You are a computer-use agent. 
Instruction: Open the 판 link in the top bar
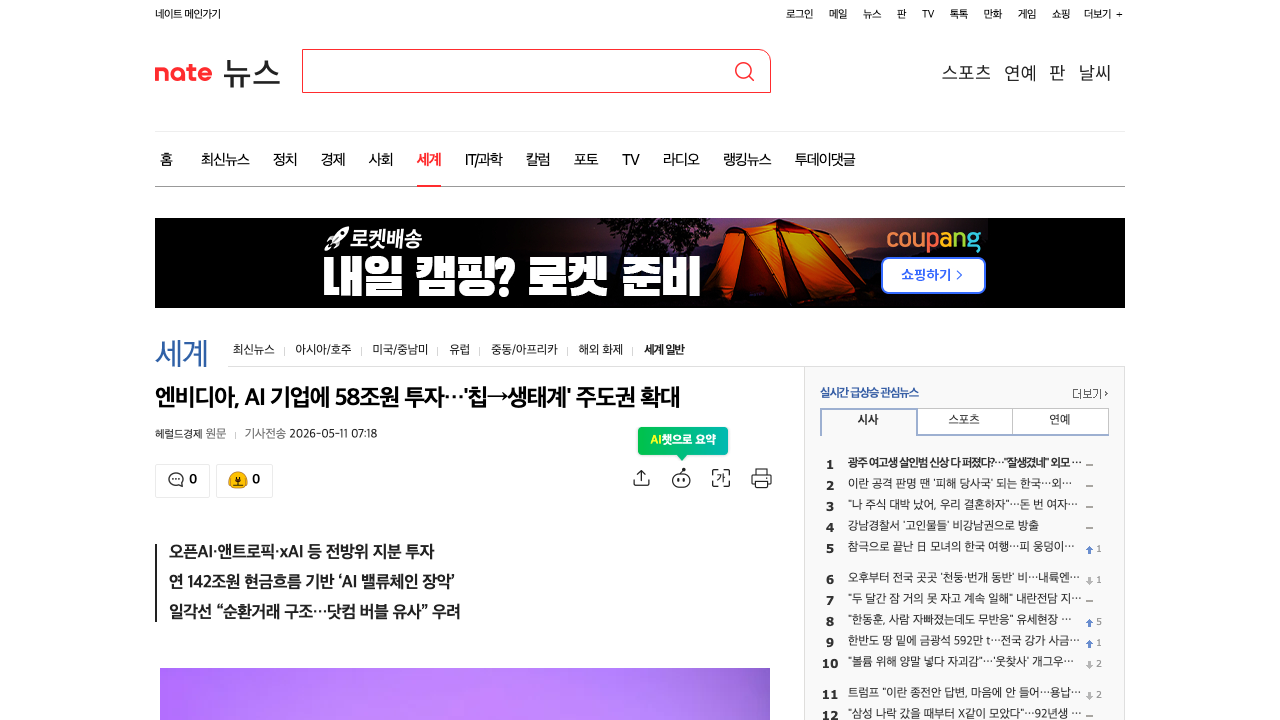point(901,14)
